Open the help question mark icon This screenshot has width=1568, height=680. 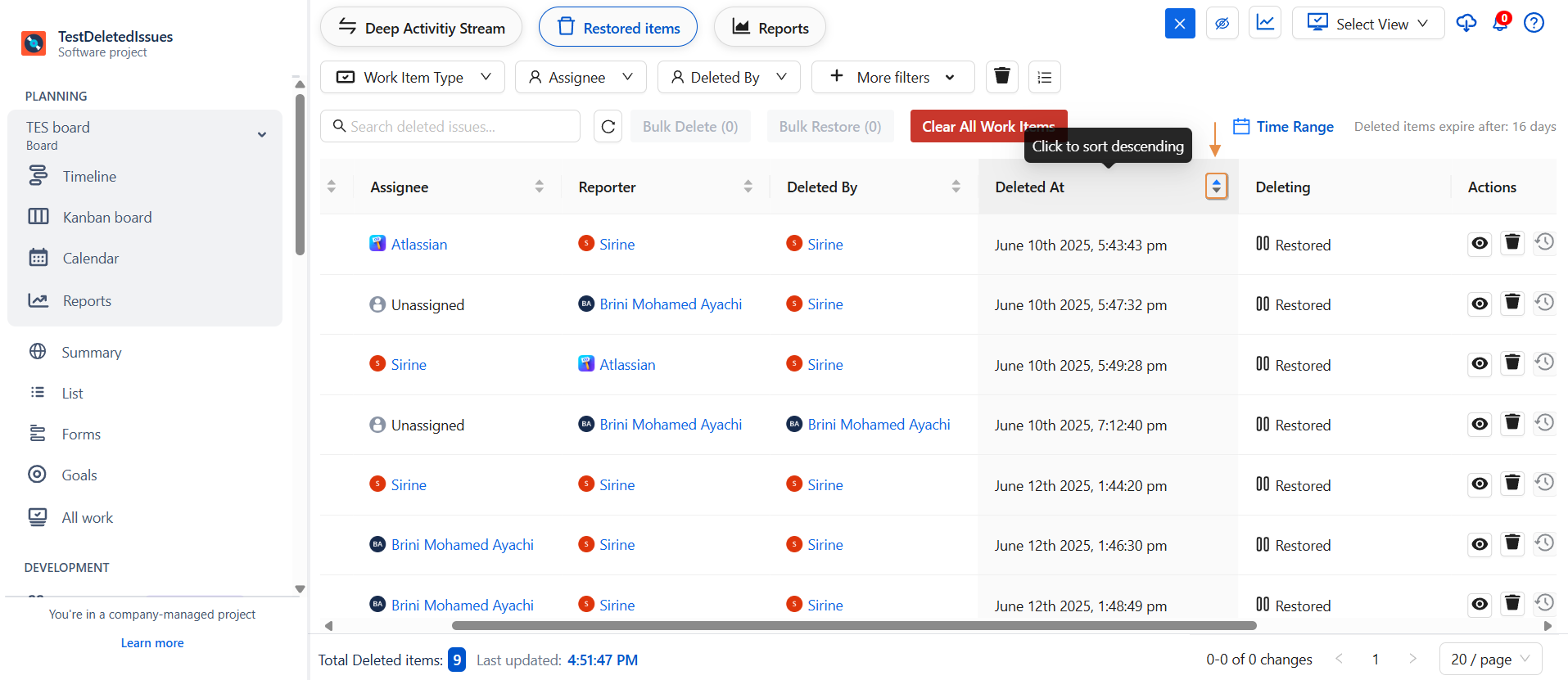pyautogui.click(x=1534, y=23)
